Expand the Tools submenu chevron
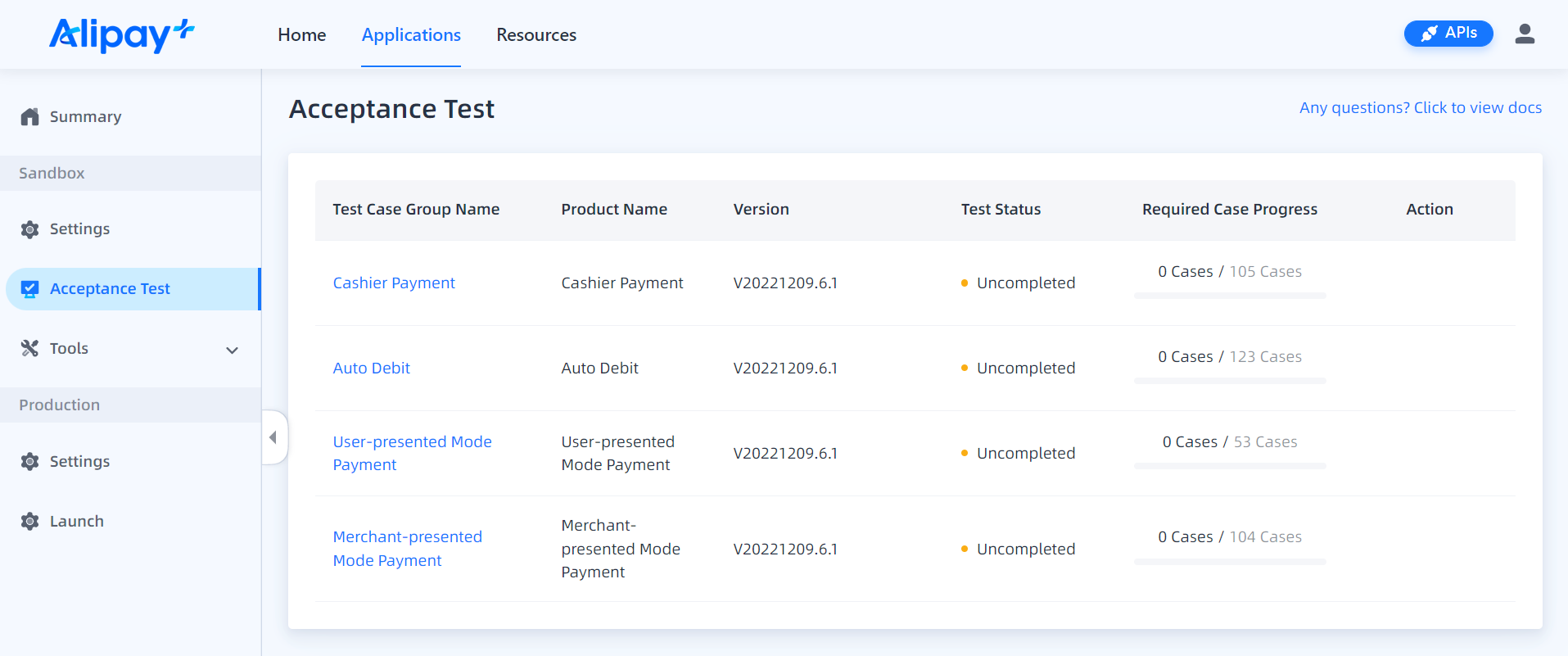Screen dimensions: 1568x656 pyautogui.click(x=233, y=351)
